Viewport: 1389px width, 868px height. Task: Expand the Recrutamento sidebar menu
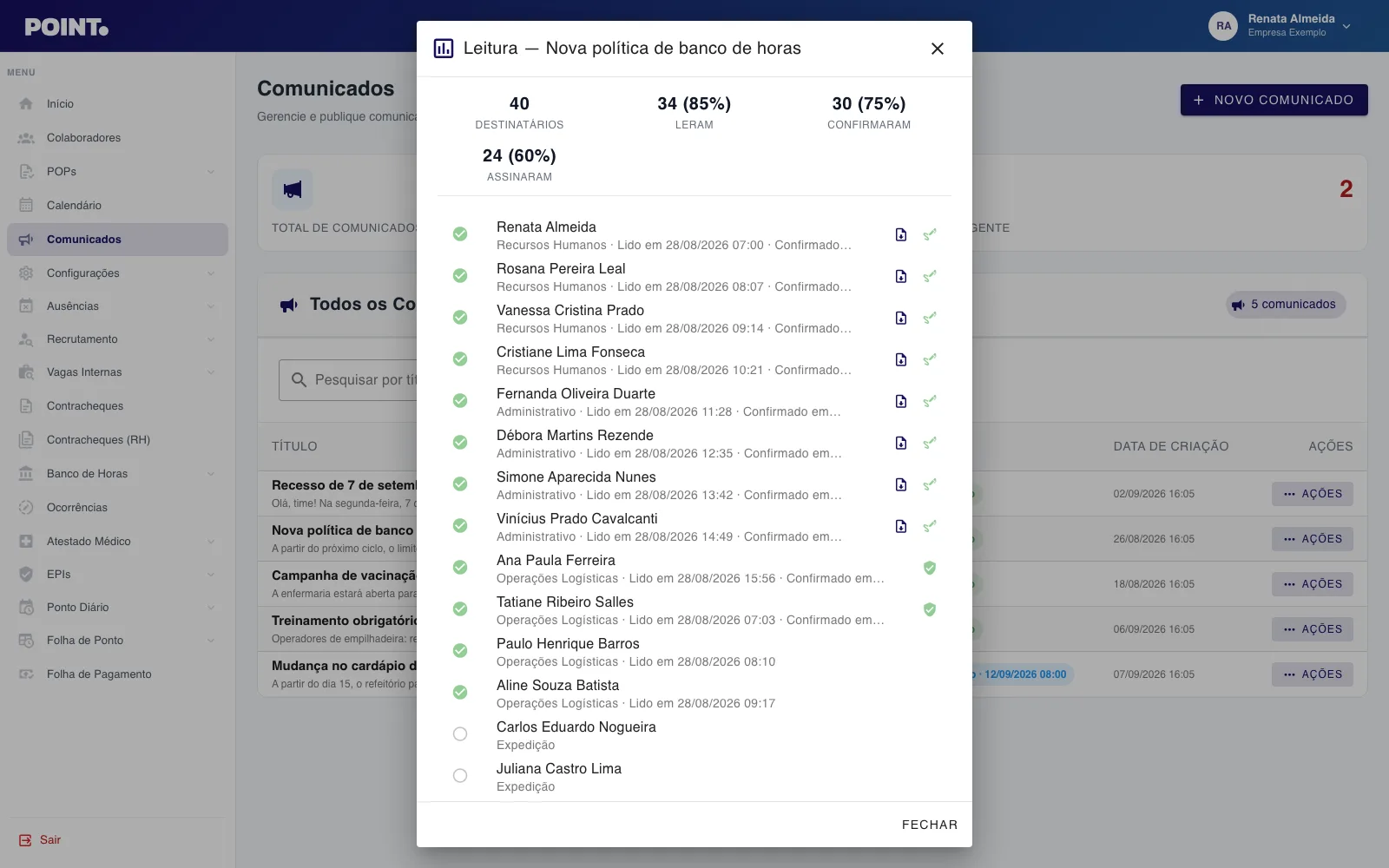(x=117, y=339)
